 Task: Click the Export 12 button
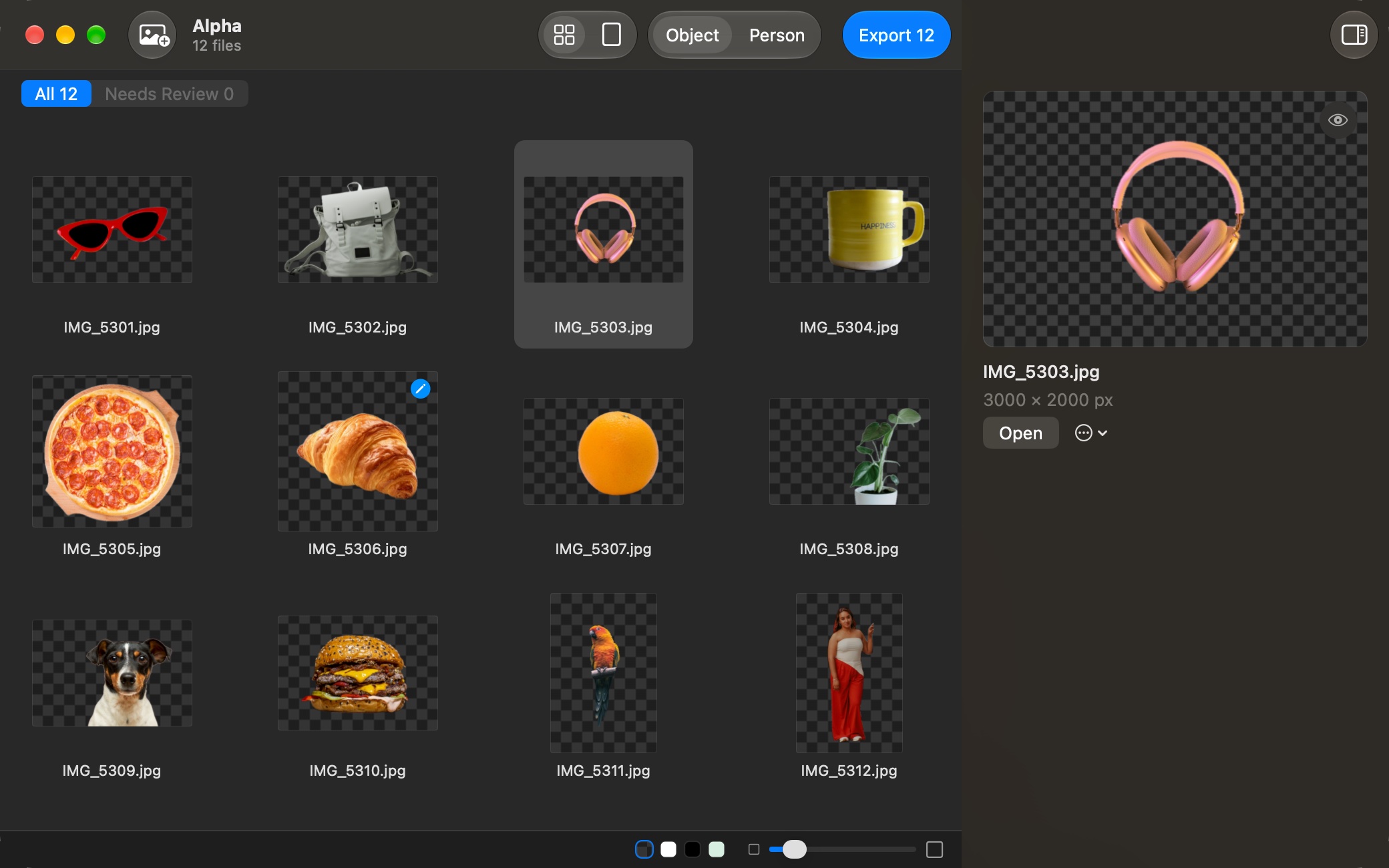point(896,35)
